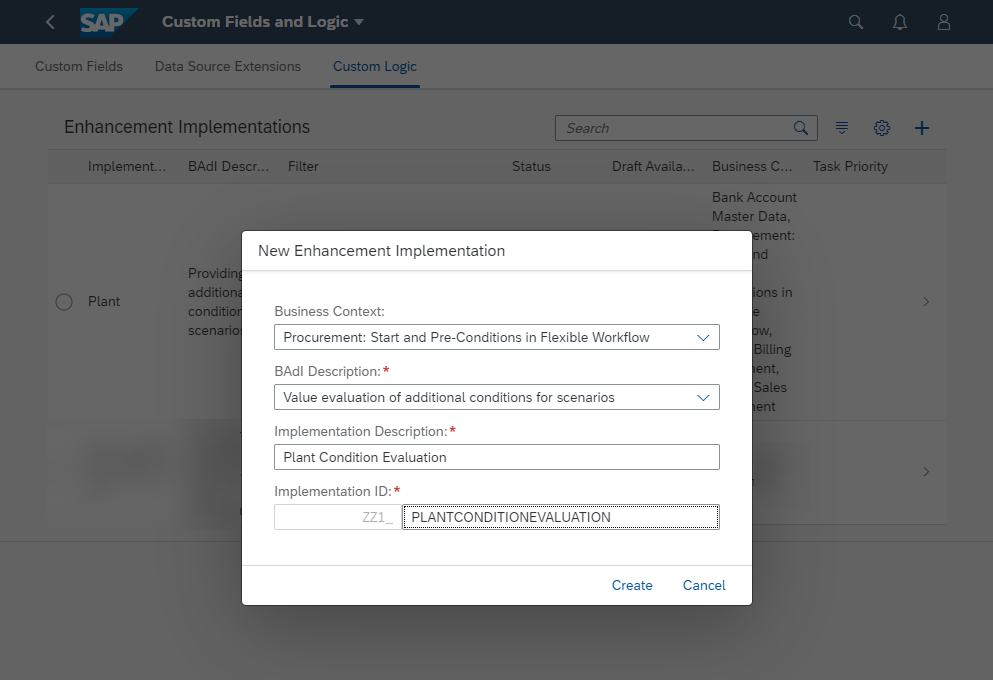
Task: Click the magnifier in the Search field
Action: [800, 128]
